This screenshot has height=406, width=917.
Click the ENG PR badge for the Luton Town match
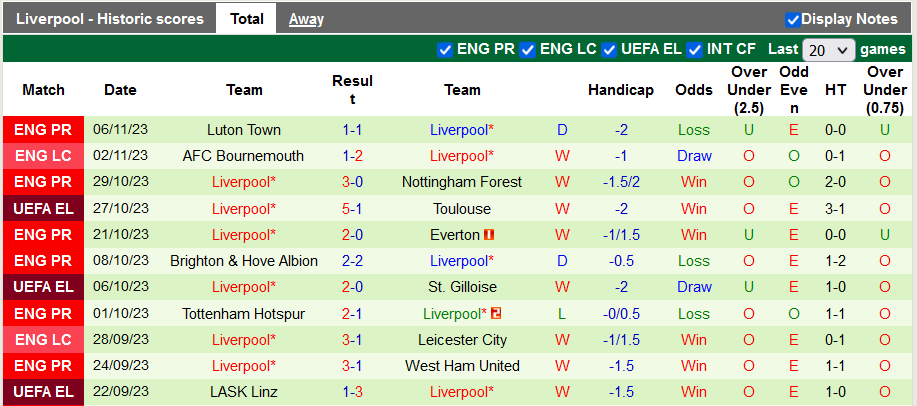click(x=43, y=130)
